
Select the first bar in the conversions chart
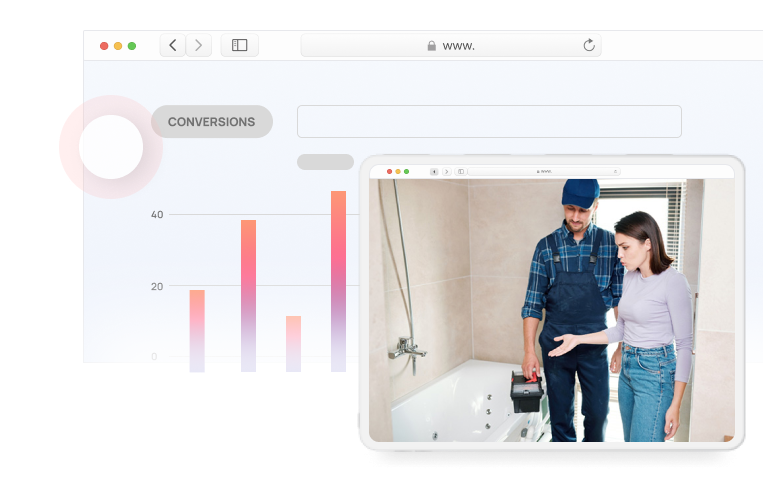coord(197,330)
